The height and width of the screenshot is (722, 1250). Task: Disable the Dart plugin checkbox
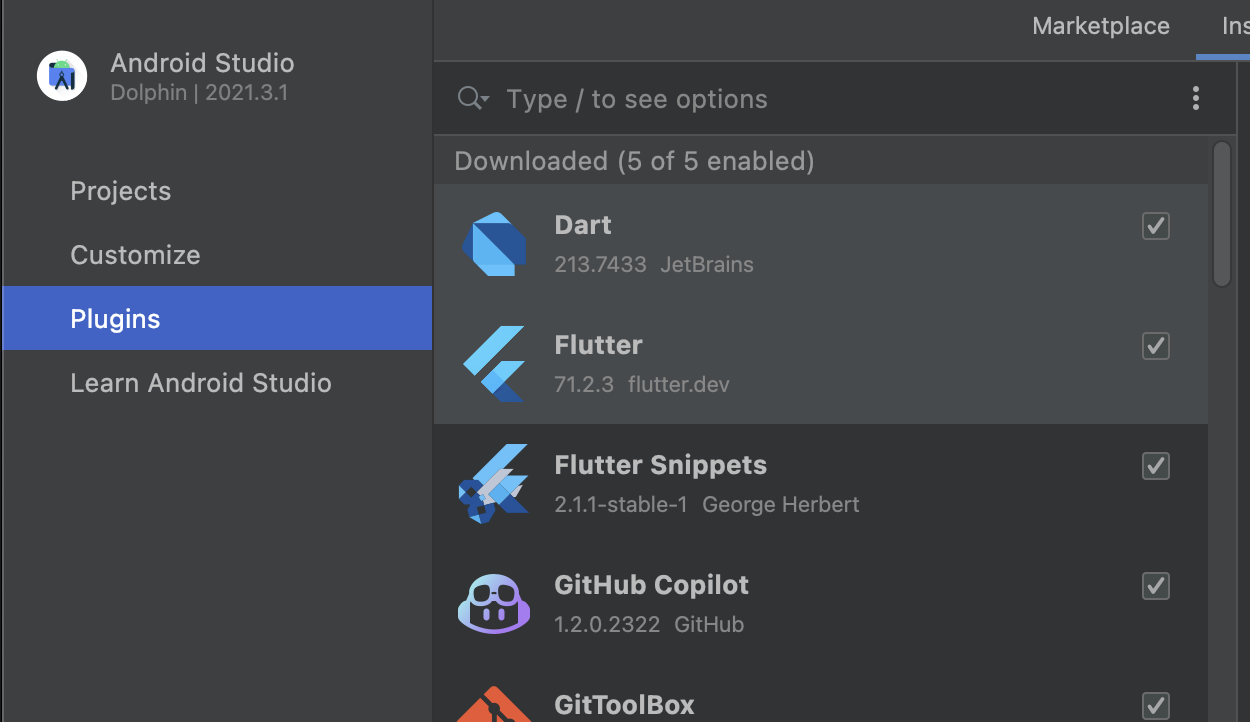[x=1156, y=226]
